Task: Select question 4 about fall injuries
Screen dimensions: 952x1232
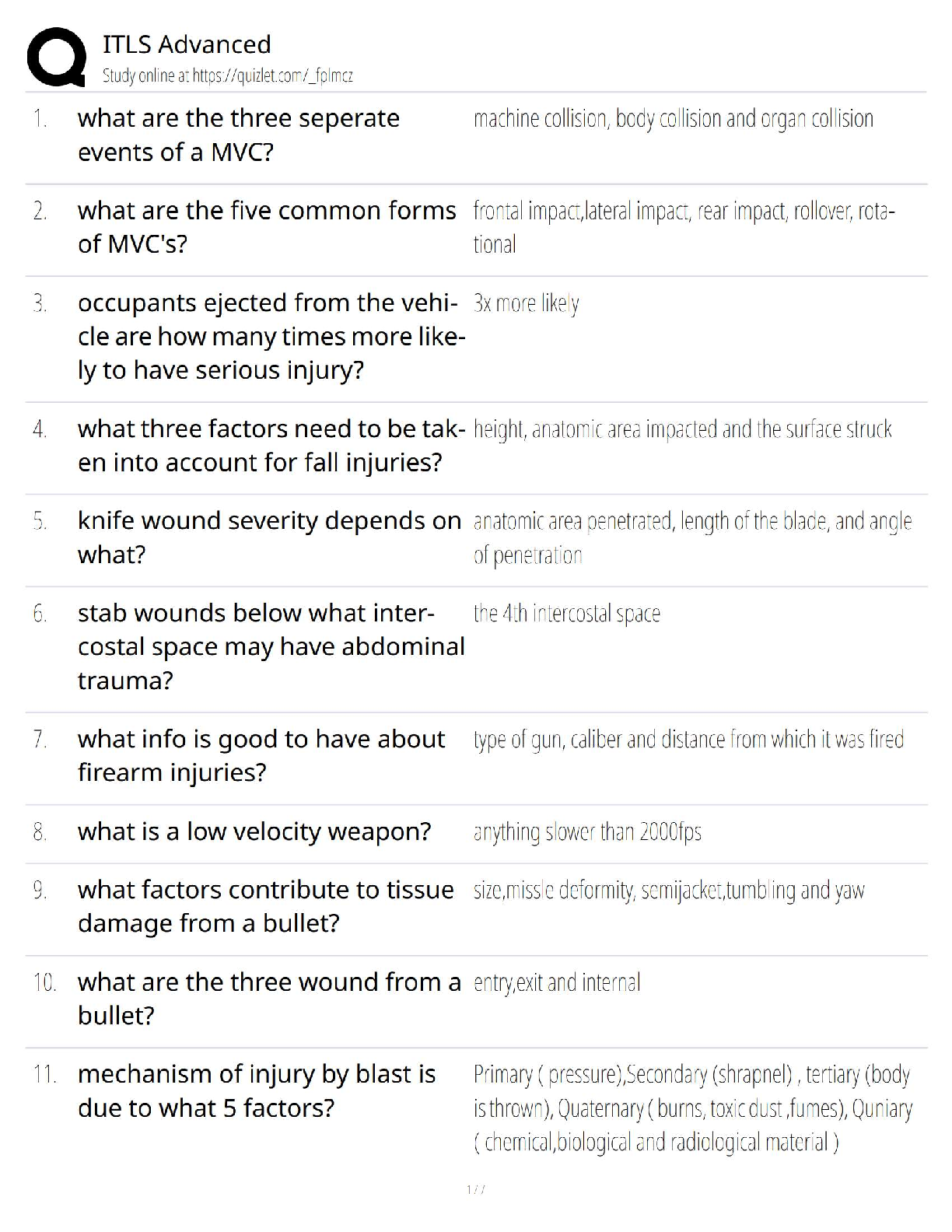Action: (x=271, y=446)
